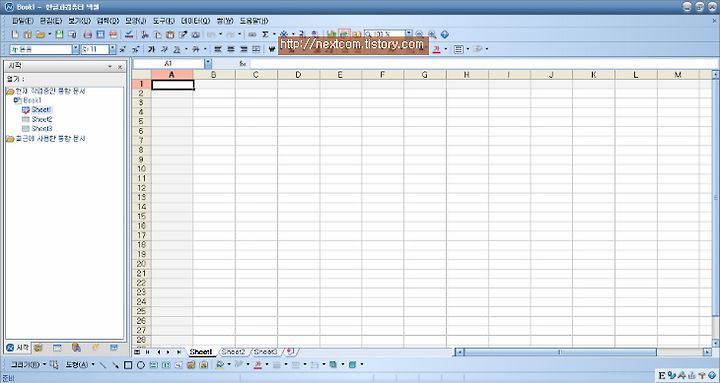Switch to the Sheet3 tab
Screen dimensions: 720x383
pos(266,352)
